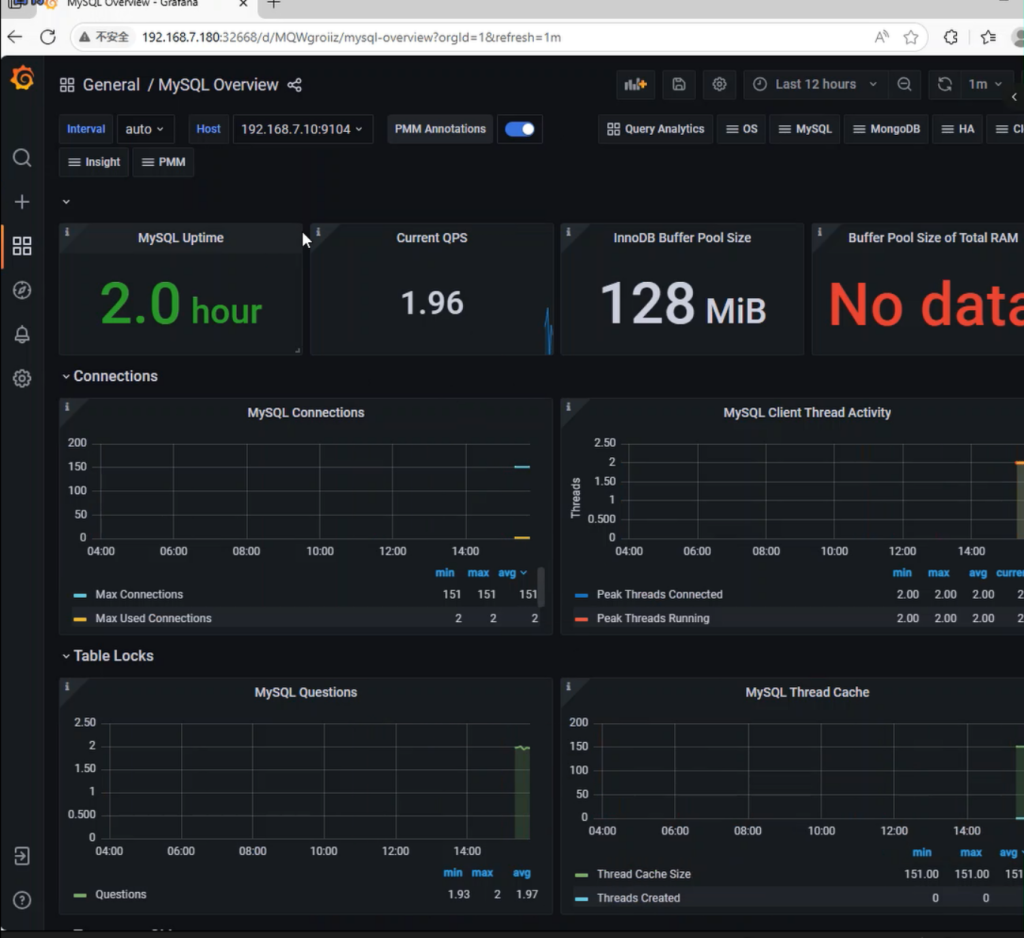Open the Last 12 hours time picker
This screenshot has height=938, width=1024.
[815, 85]
